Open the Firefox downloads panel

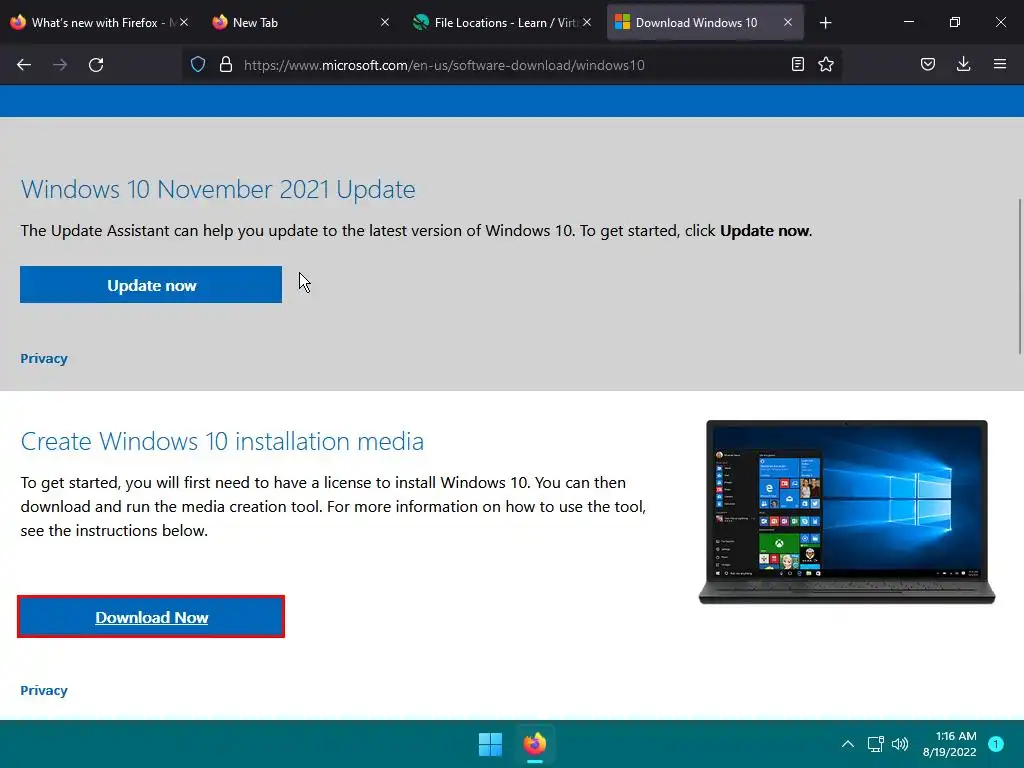pyautogui.click(x=963, y=64)
